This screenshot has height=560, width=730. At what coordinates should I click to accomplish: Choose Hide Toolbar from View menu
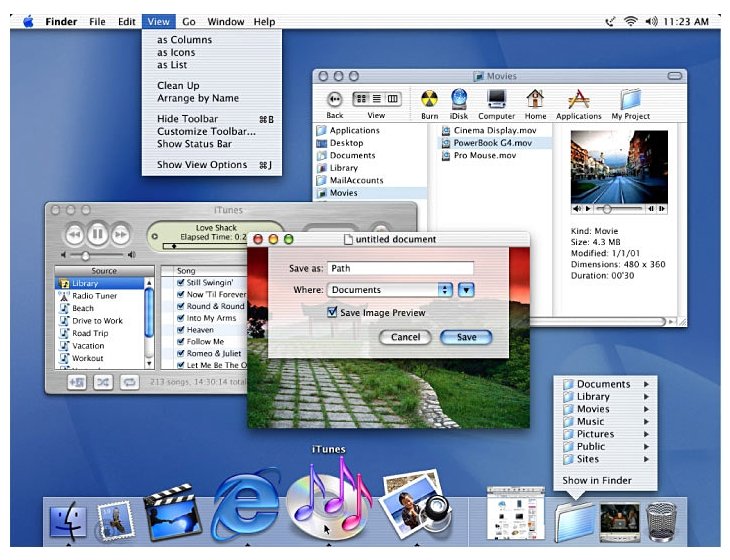click(x=212, y=119)
